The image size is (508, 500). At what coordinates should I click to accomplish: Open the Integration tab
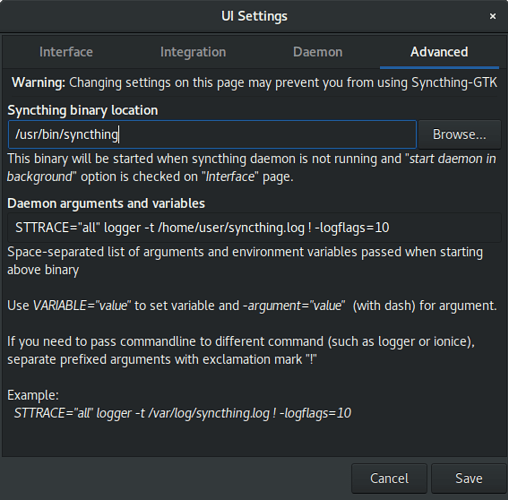point(193,52)
